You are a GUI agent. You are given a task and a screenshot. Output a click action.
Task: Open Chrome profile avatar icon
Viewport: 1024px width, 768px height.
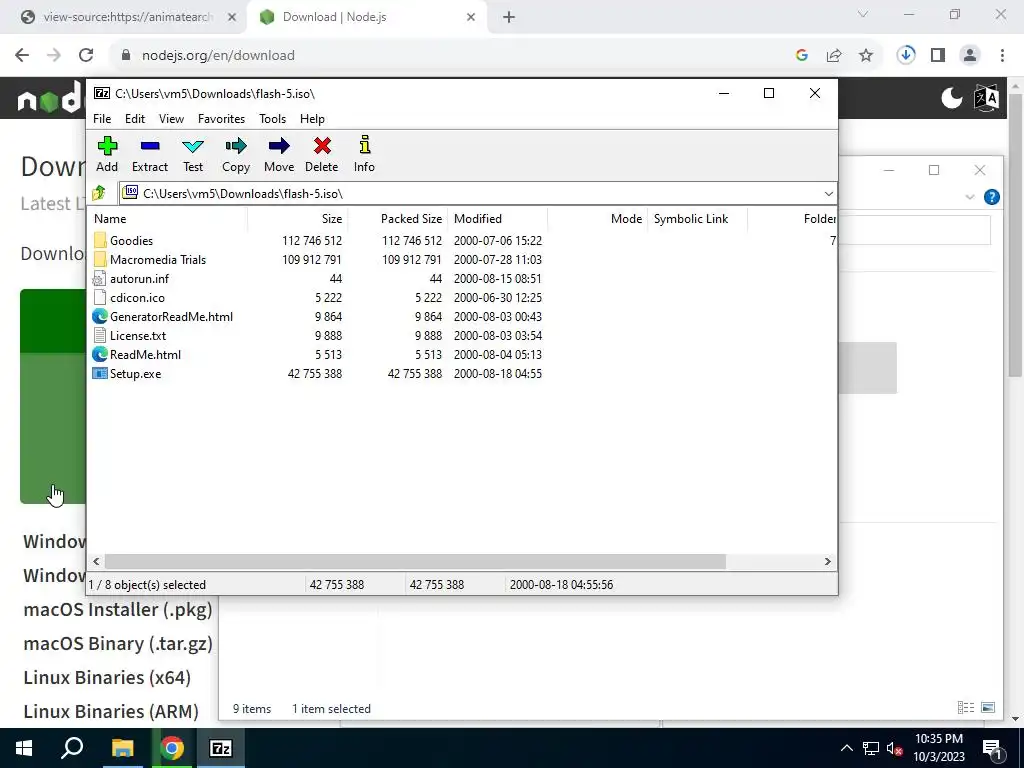[970, 56]
